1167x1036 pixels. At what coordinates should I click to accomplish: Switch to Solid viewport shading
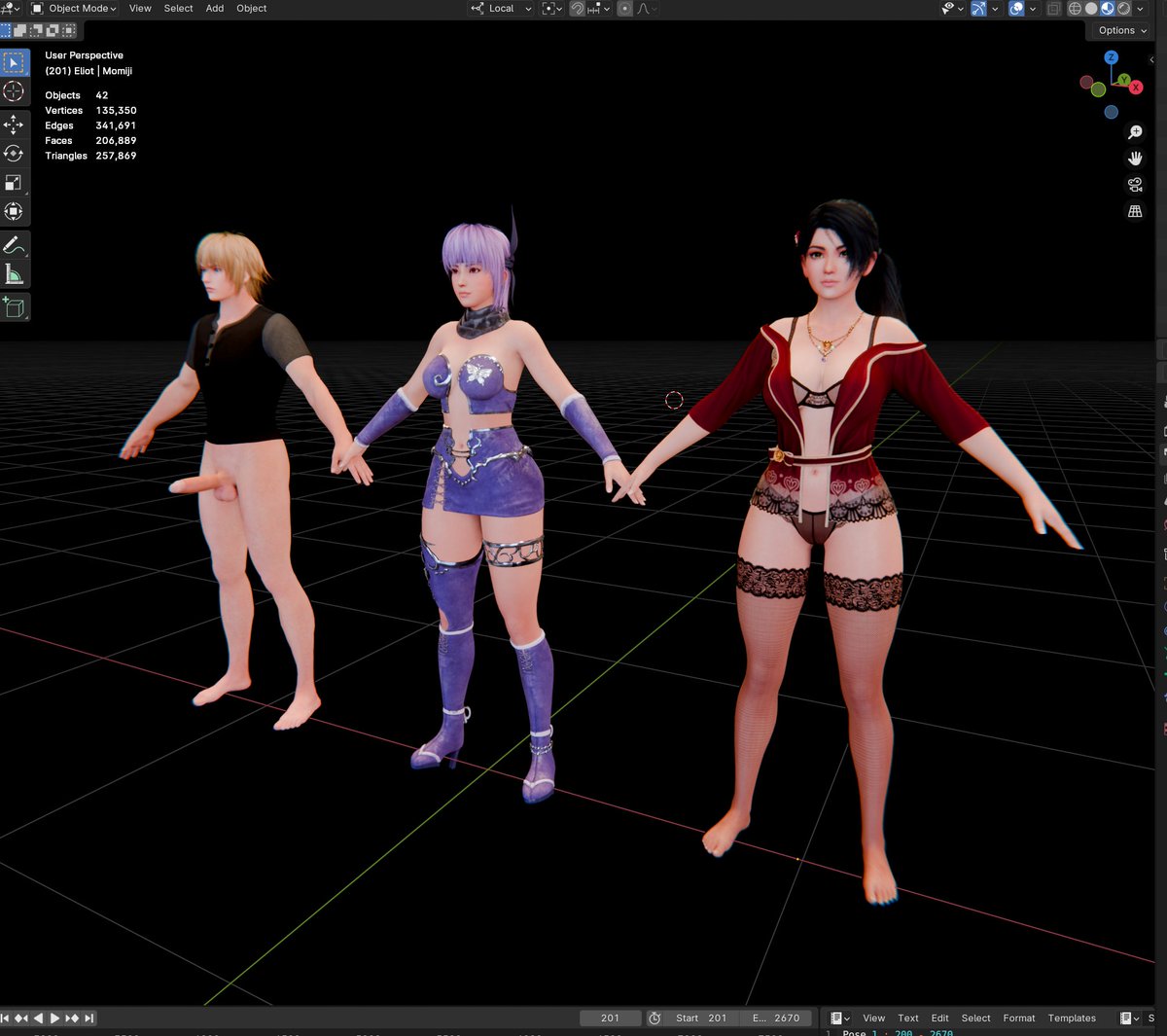click(x=1089, y=8)
